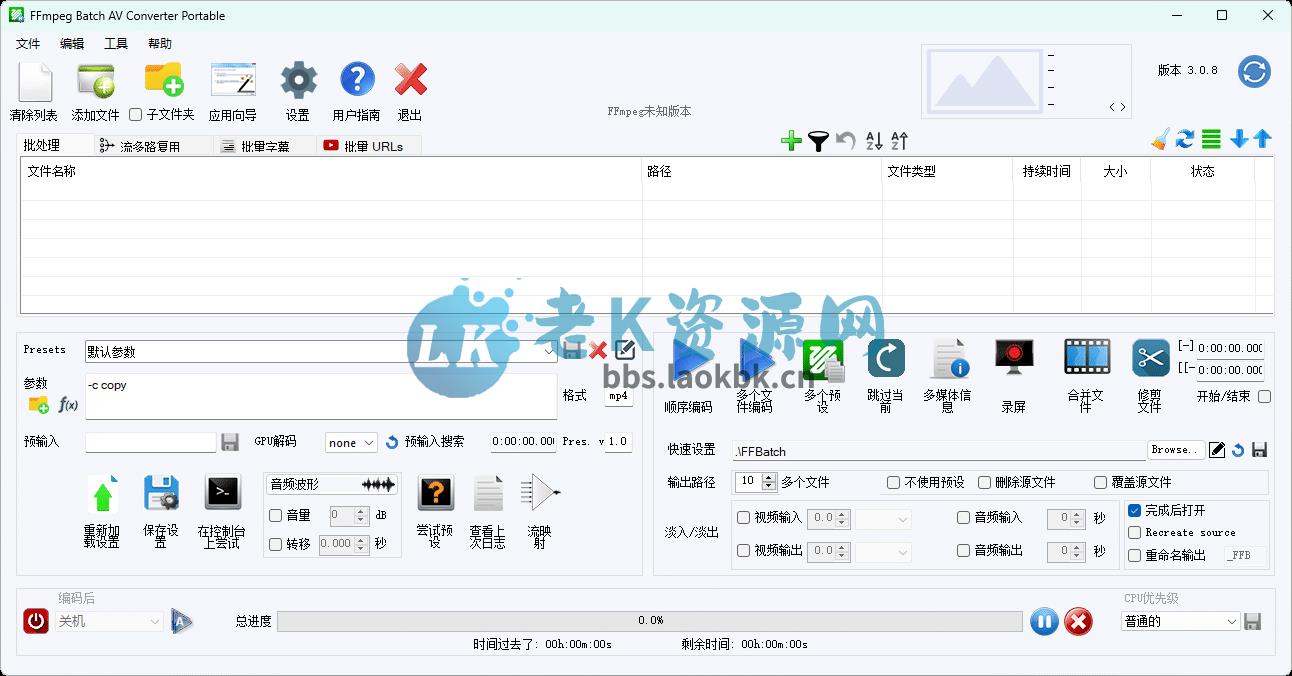Edit preset with pencil icon

(x=625, y=350)
